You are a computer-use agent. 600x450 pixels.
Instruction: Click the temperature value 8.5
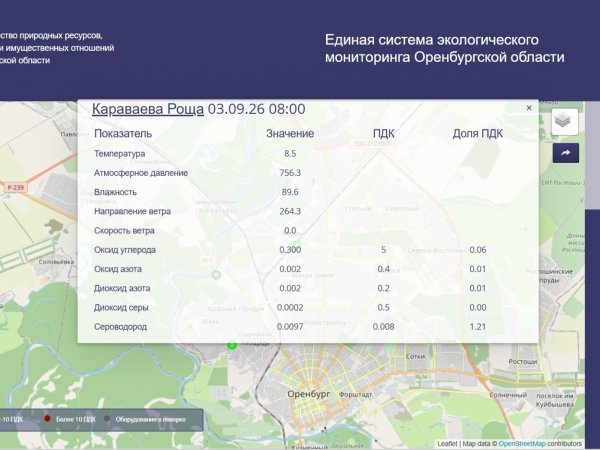pyautogui.click(x=290, y=154)
